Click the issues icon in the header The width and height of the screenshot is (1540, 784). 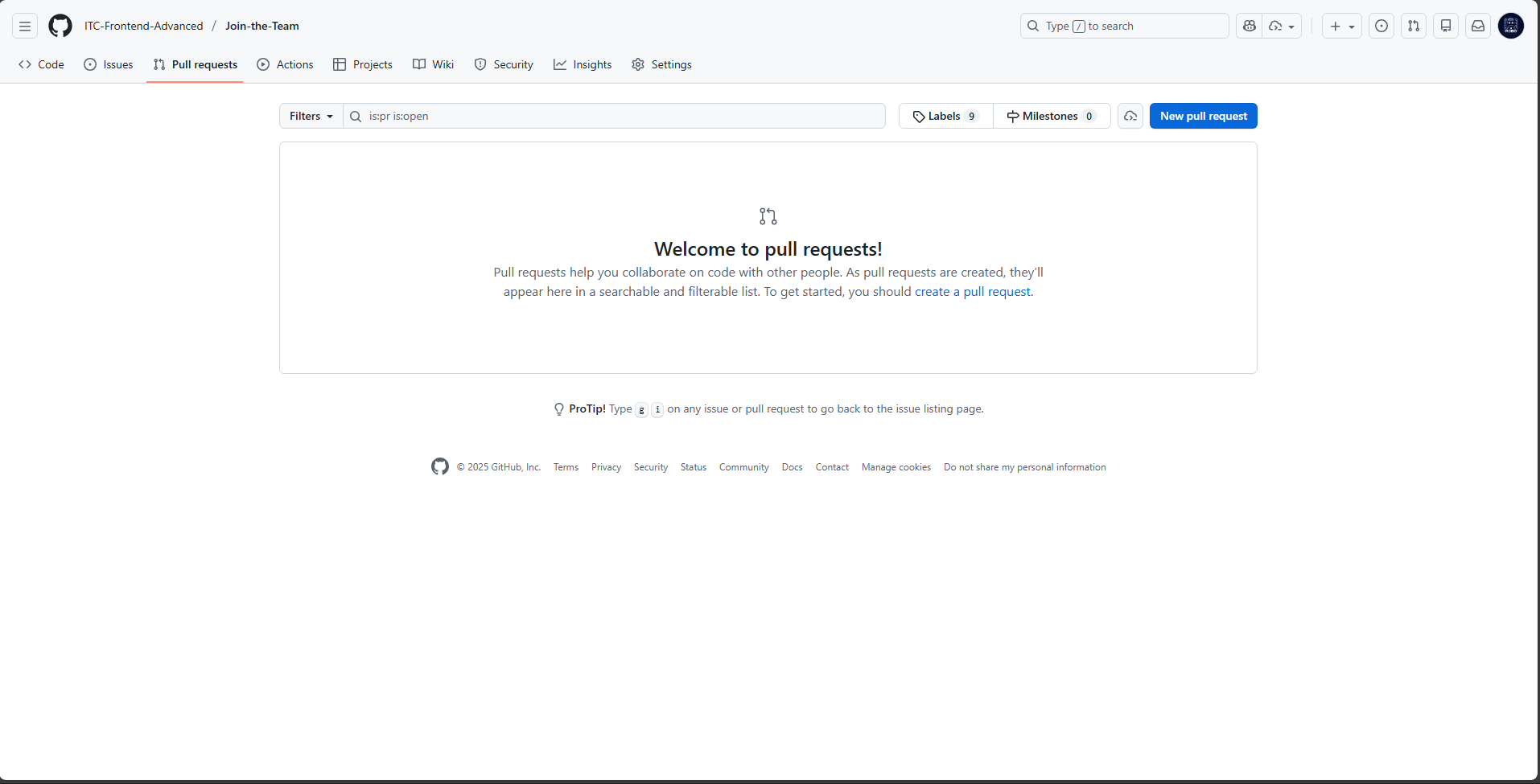(1381, 26)
